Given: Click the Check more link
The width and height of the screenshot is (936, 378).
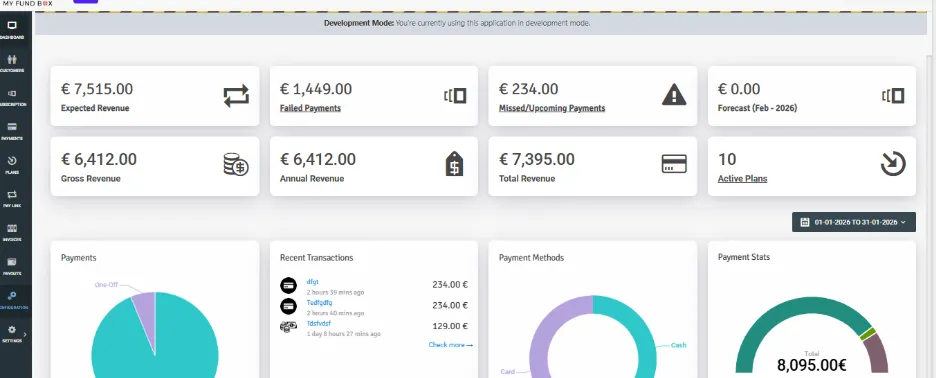Looking at the screenshot, I should click(450, 345).
